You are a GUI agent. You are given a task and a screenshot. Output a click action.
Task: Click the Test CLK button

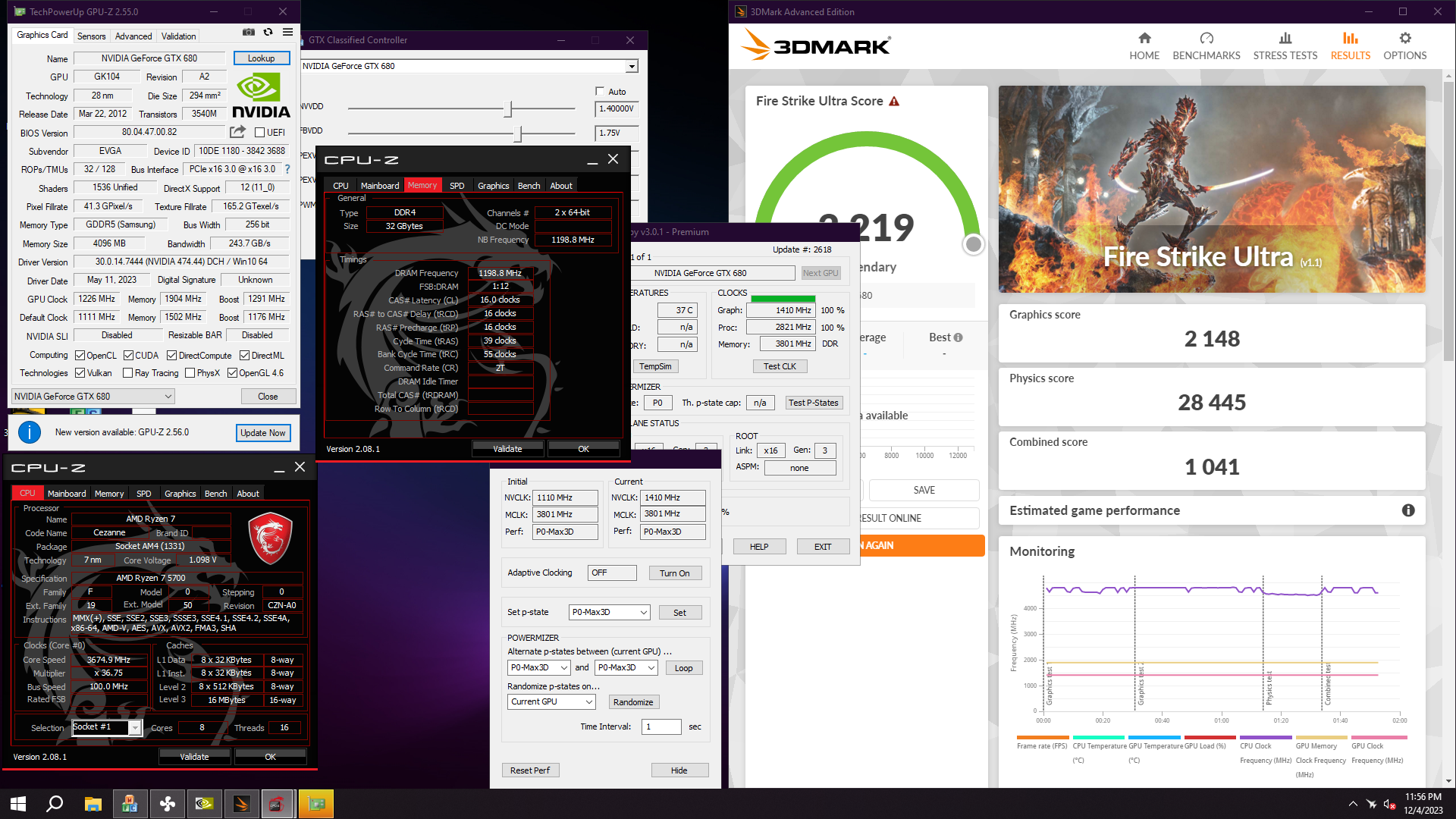tap(780, 366)
